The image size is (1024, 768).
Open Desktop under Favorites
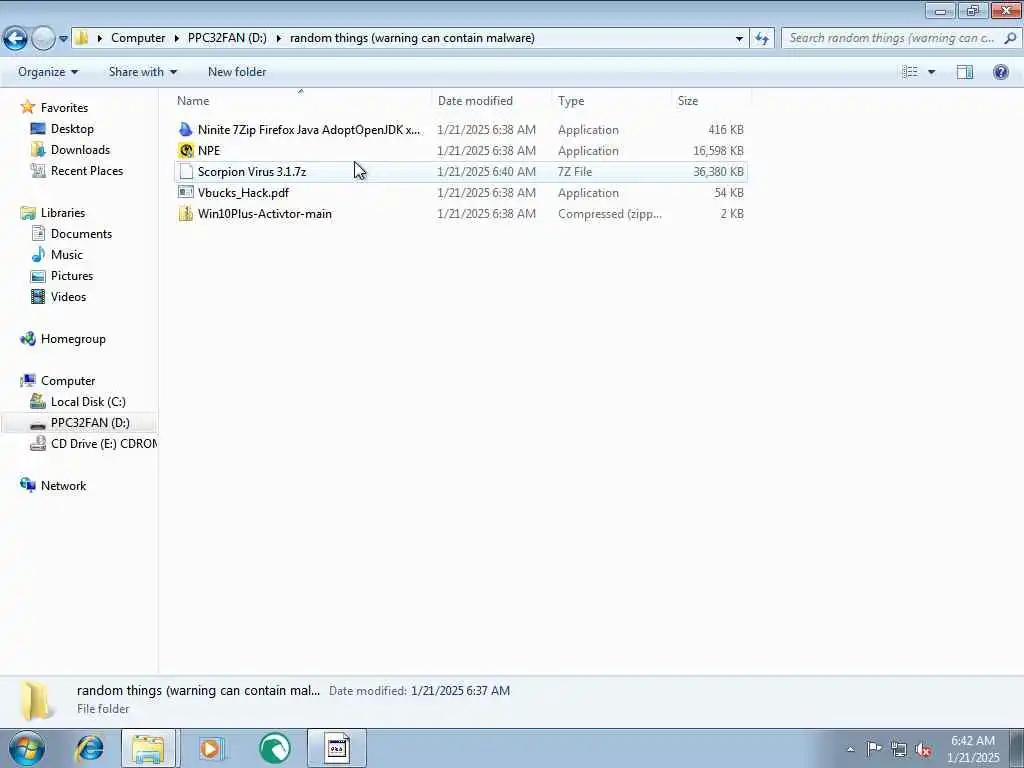(x=72, y=129)
